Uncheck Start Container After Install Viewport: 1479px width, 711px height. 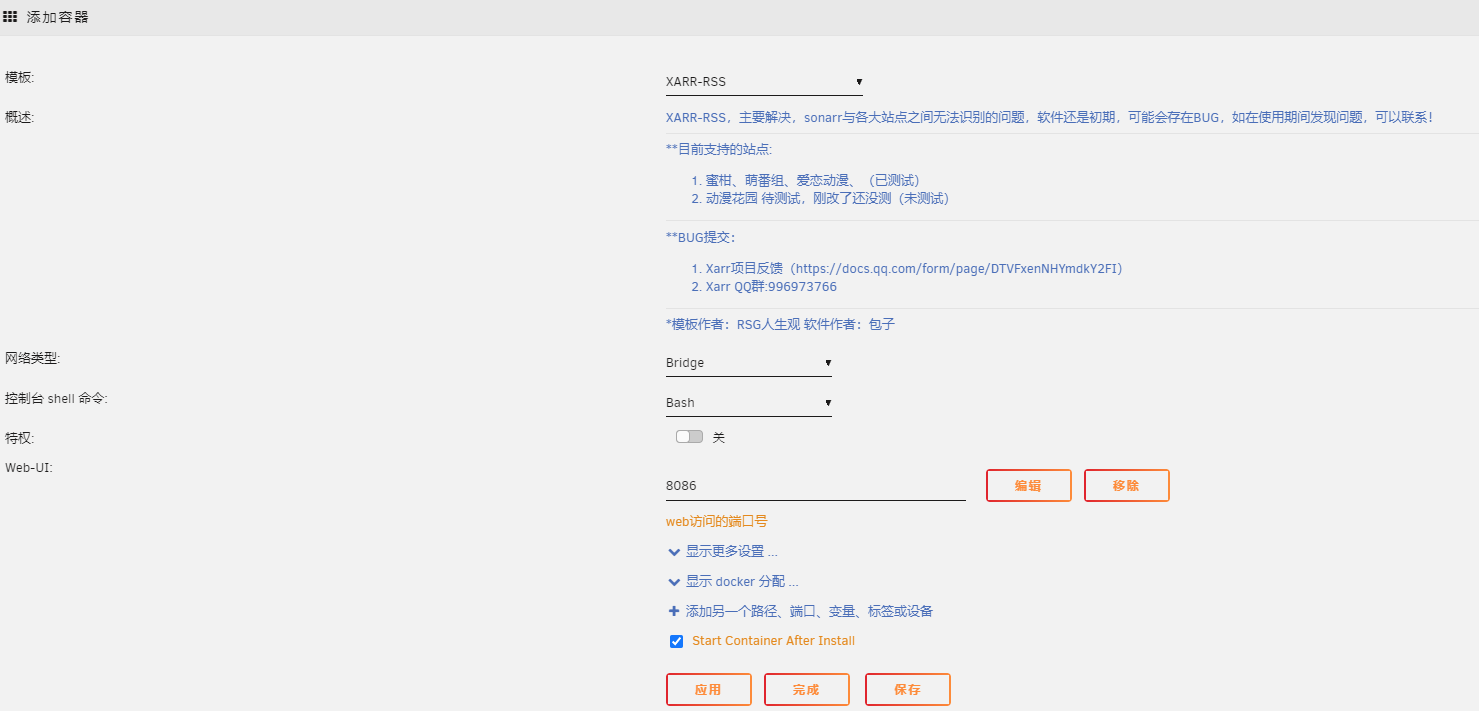(x=676, y=641)
